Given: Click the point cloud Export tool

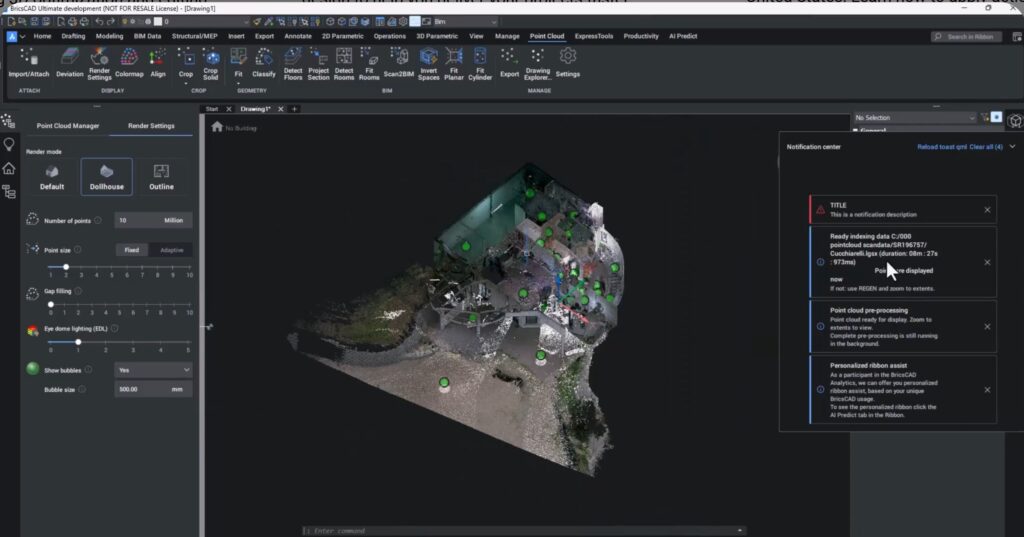Looking at the screenshot, I should (x=509, y=63).
